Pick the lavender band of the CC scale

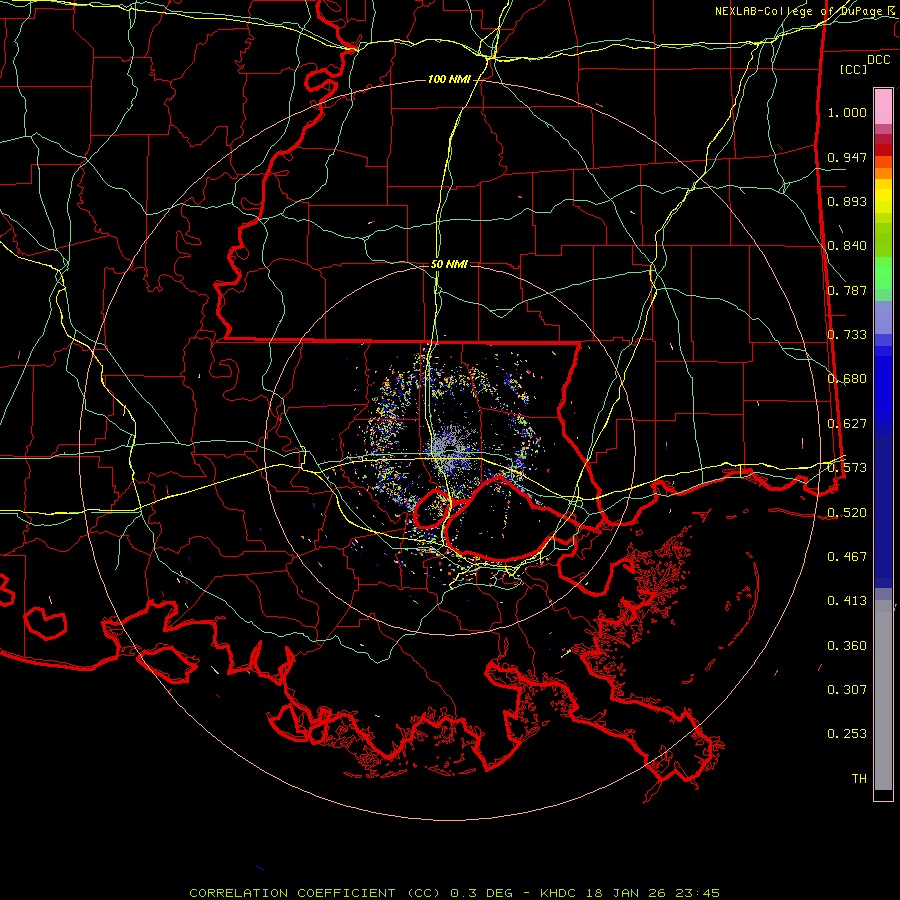883,317
